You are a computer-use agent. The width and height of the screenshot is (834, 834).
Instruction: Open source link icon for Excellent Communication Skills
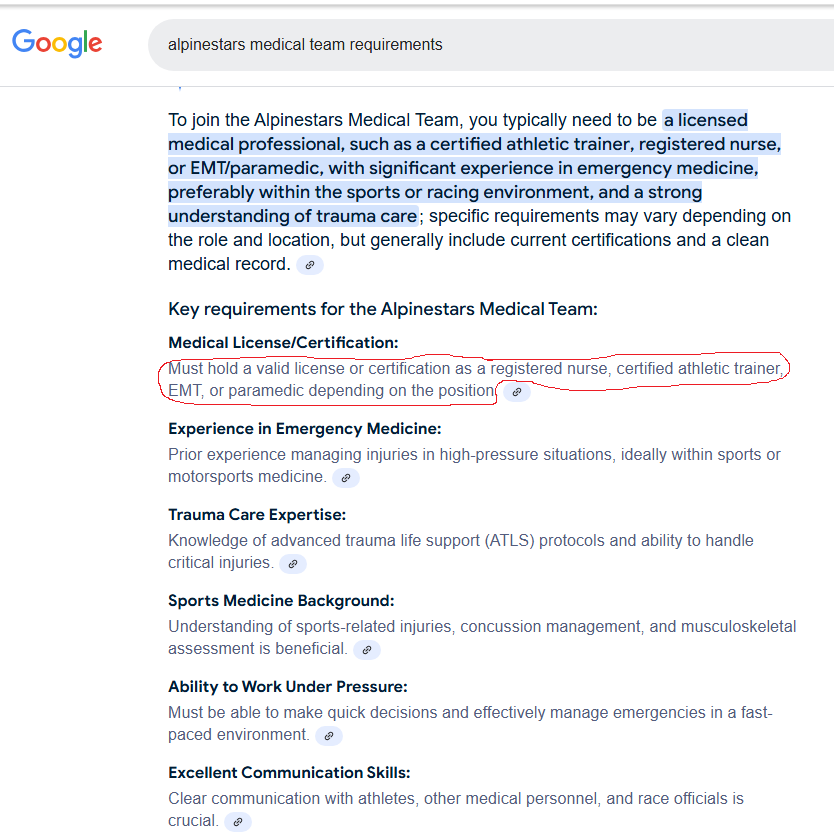(237, 822)
